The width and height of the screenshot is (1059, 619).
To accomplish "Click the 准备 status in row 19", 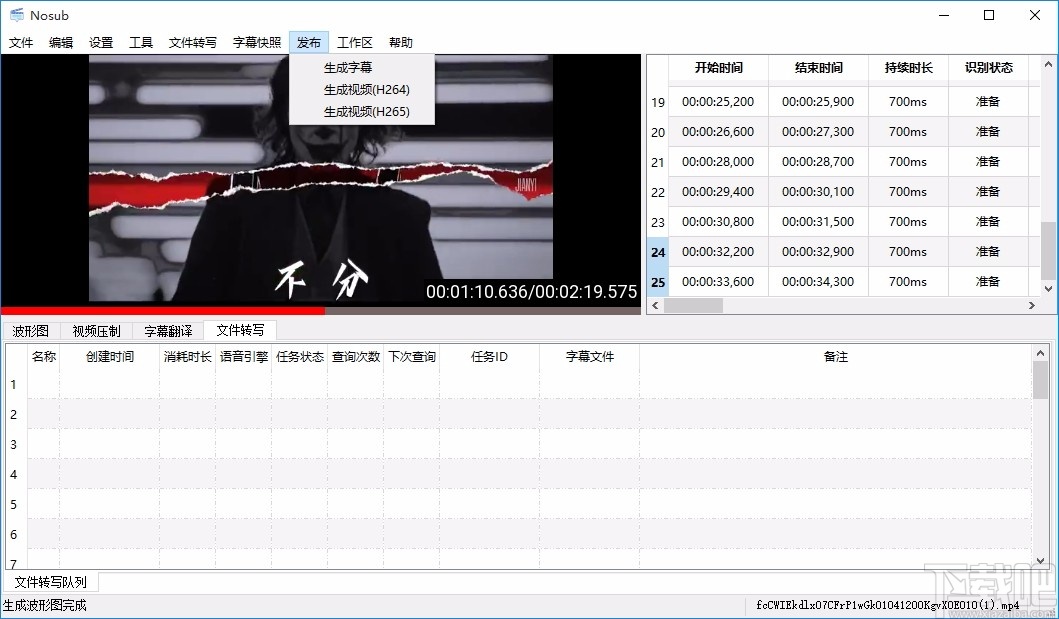I will click(x=987, y=102).
